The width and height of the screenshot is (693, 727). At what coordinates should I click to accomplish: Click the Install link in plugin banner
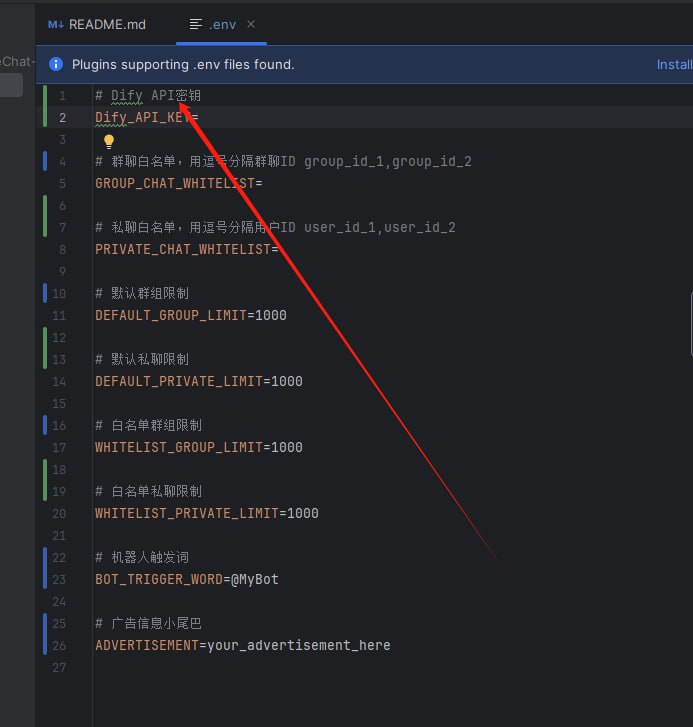pyautogui.click(x=674, y=64)
